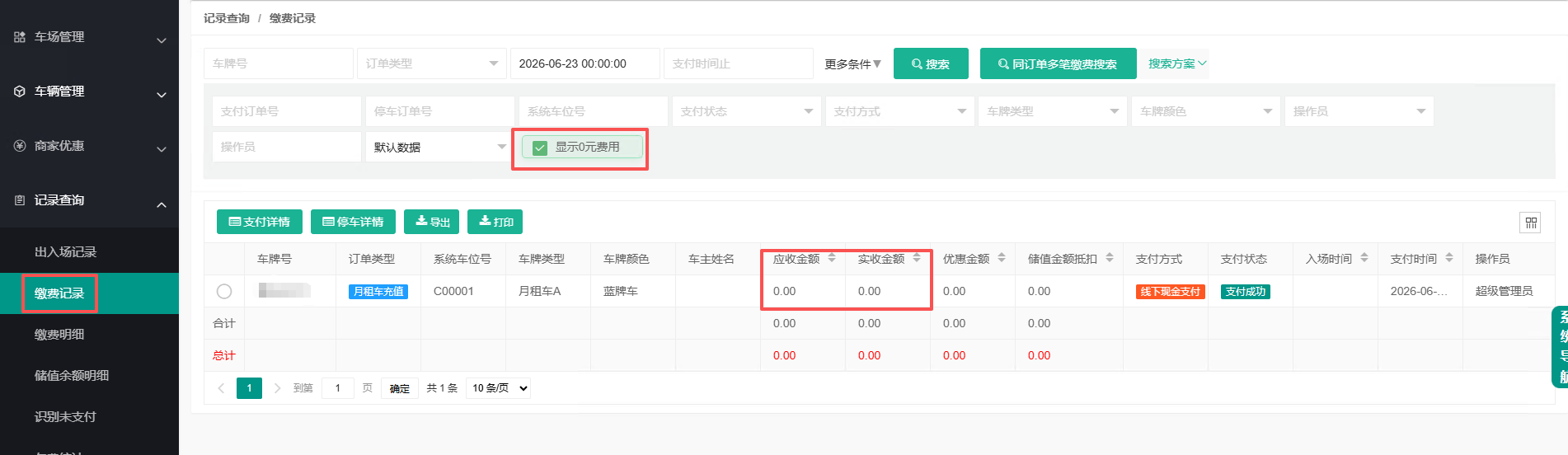Click the 车场管理 sidebar icon

[20, 37]
